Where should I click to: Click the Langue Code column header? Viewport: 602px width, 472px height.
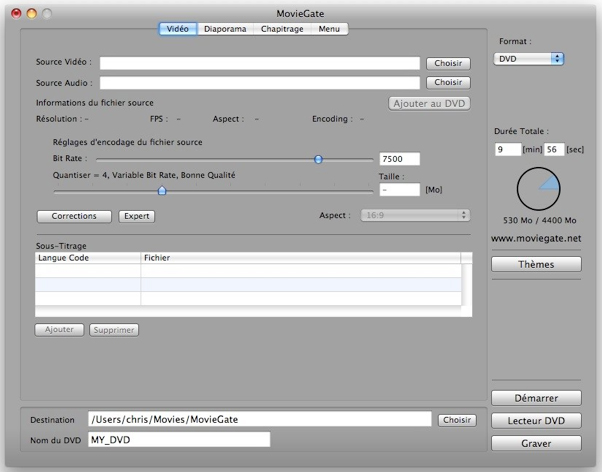click(x=88, y=258)
